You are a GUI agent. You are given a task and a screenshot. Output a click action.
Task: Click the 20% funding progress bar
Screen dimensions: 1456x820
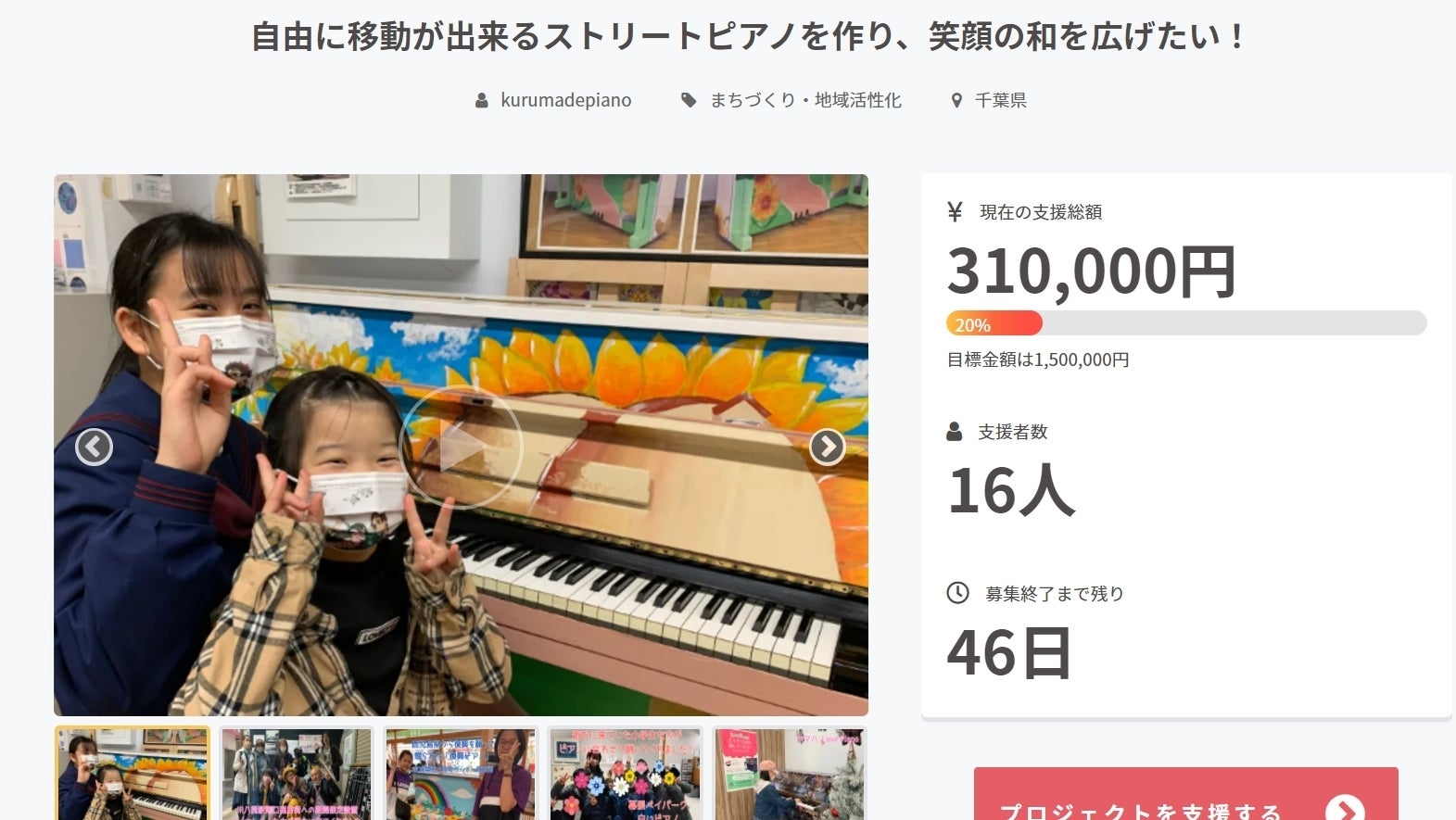(1186, 323)
